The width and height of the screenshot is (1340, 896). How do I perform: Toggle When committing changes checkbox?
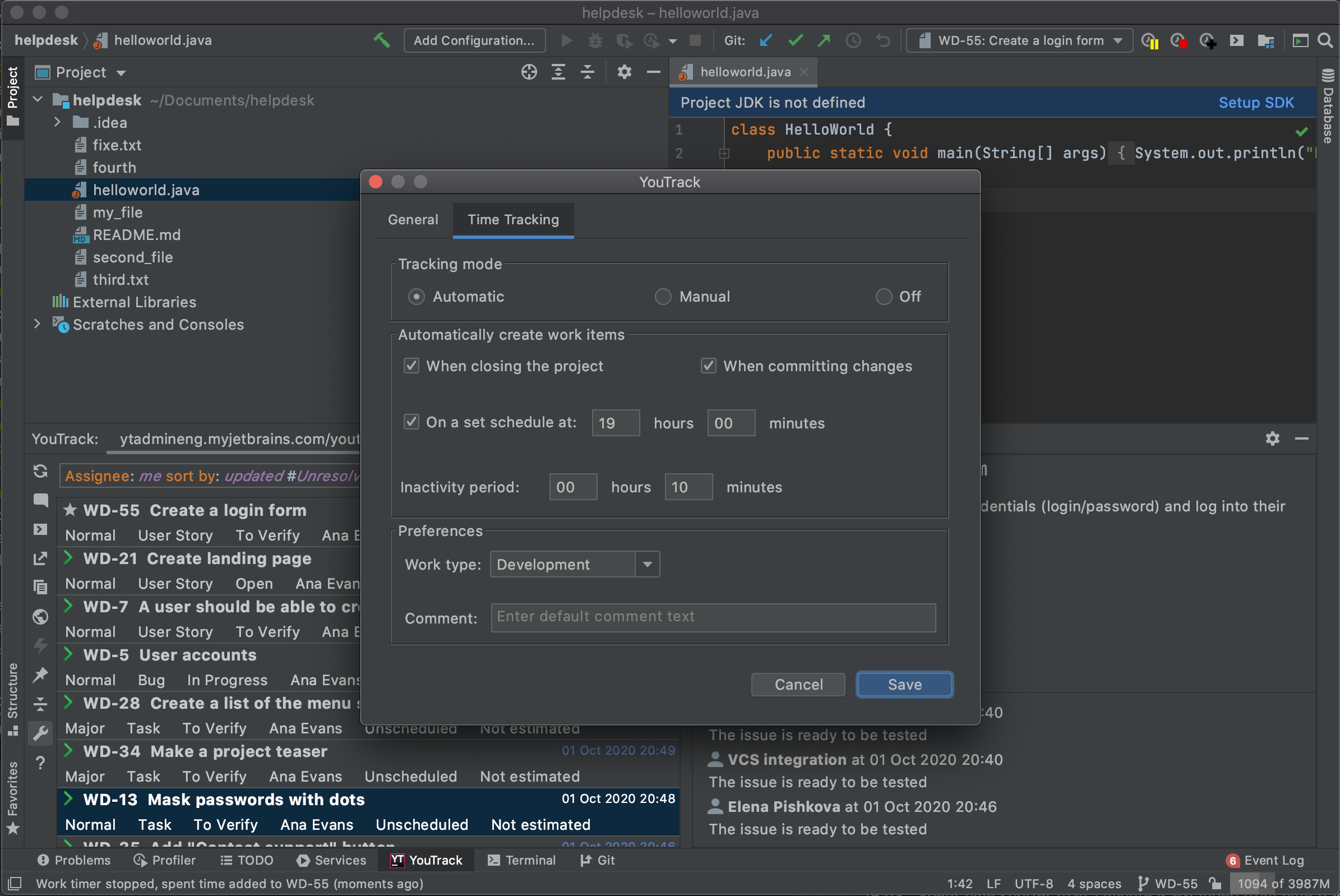(x=708, y=366)
